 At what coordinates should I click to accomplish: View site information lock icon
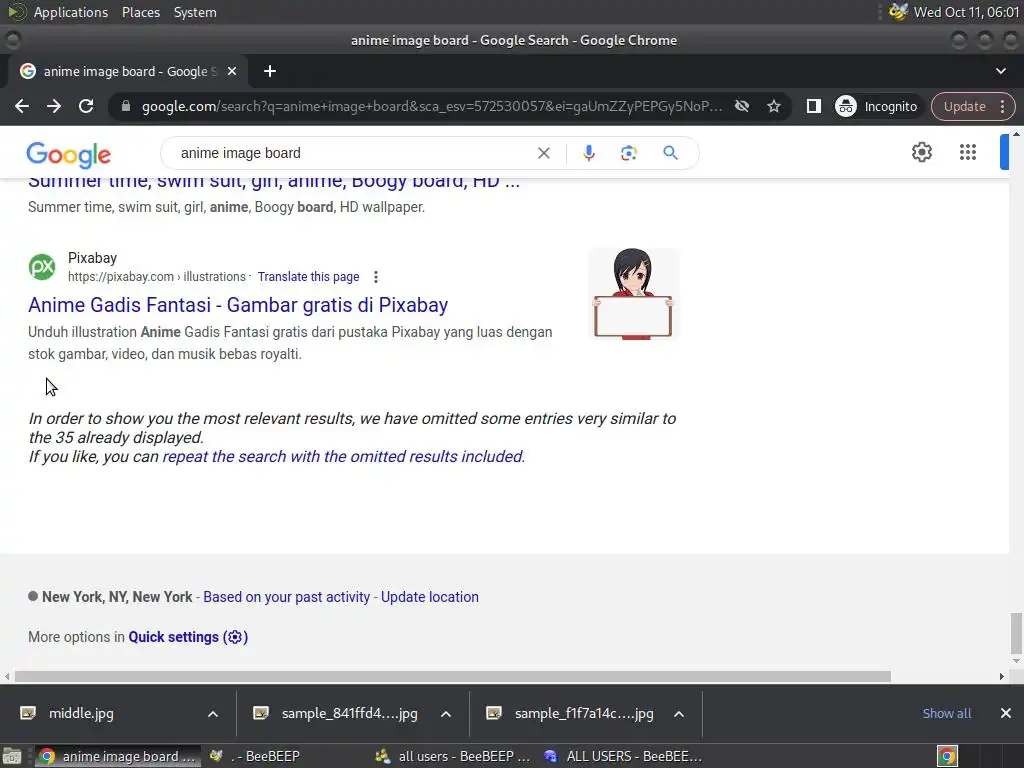pos(126,106)
